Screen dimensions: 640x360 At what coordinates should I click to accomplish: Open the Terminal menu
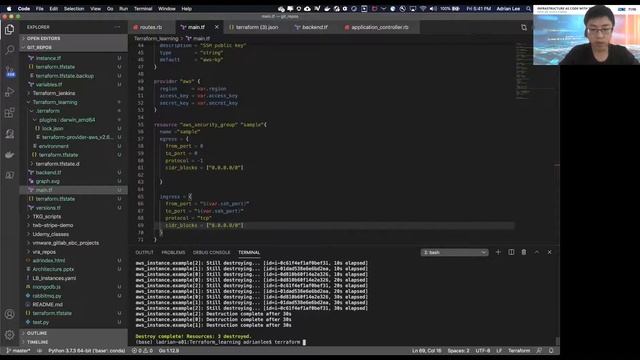(x=143, y=9)
